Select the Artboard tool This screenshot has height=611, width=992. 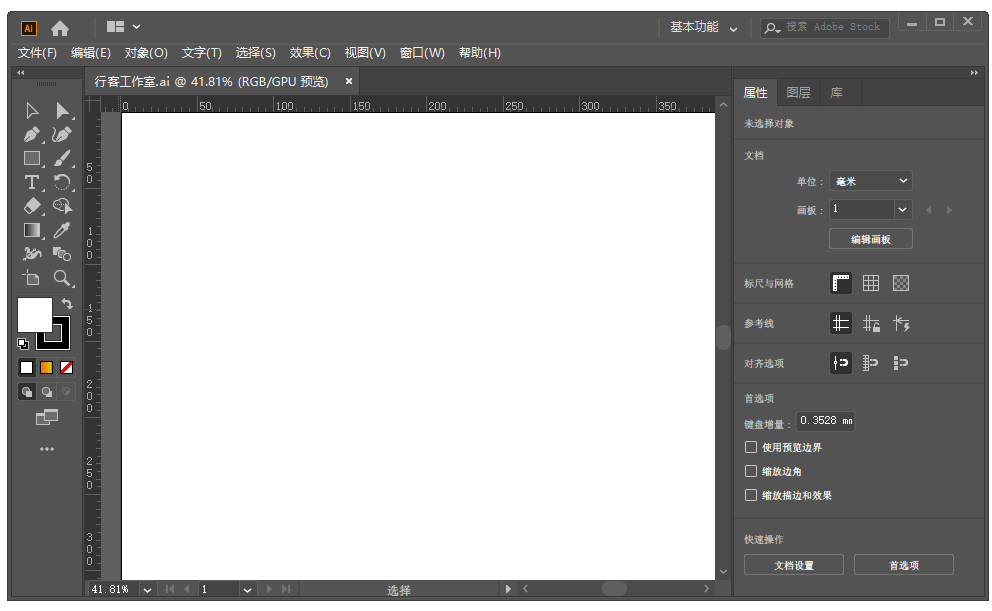(x=32, y=278)
